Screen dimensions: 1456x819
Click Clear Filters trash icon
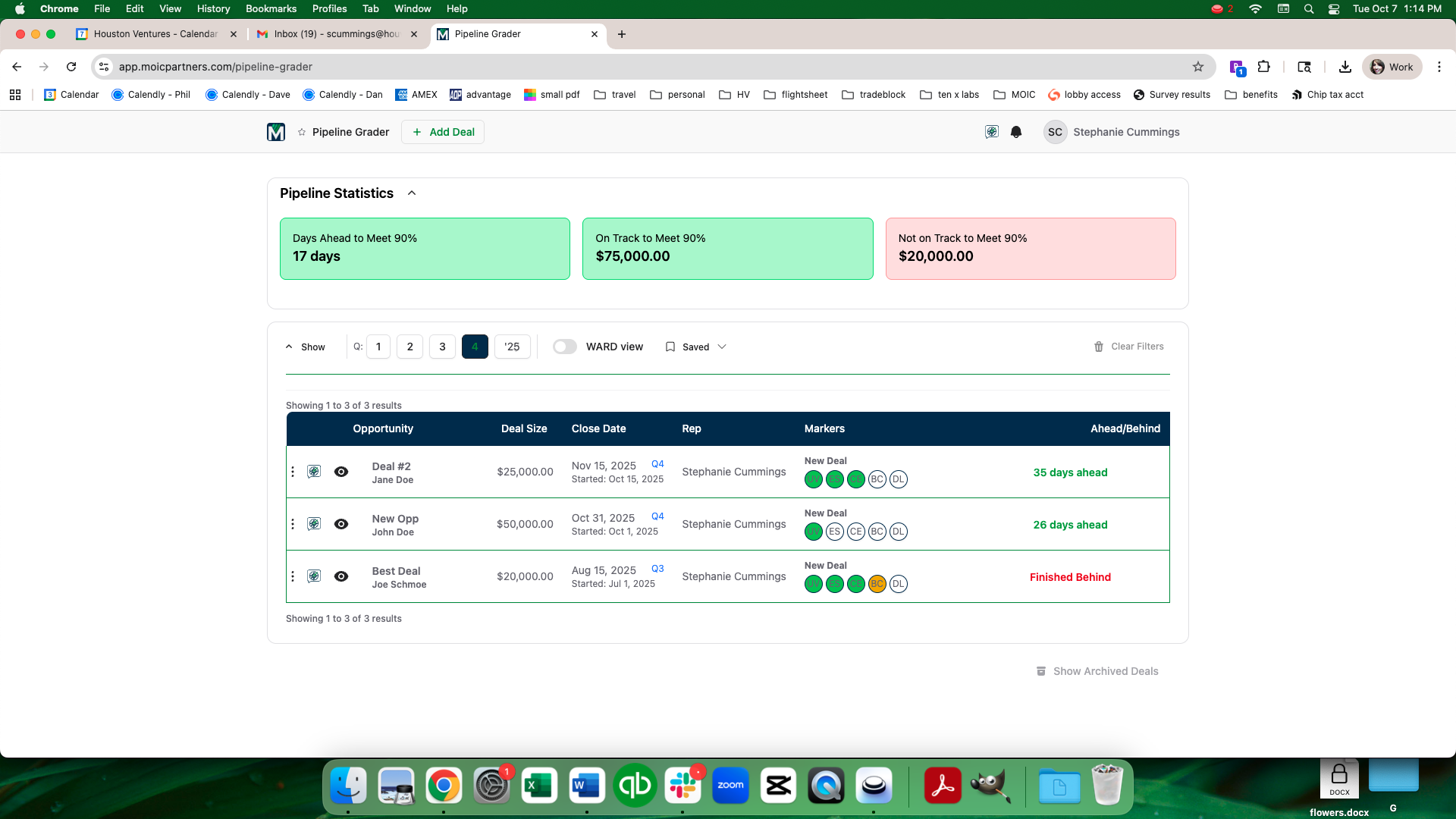point(1099,347)
